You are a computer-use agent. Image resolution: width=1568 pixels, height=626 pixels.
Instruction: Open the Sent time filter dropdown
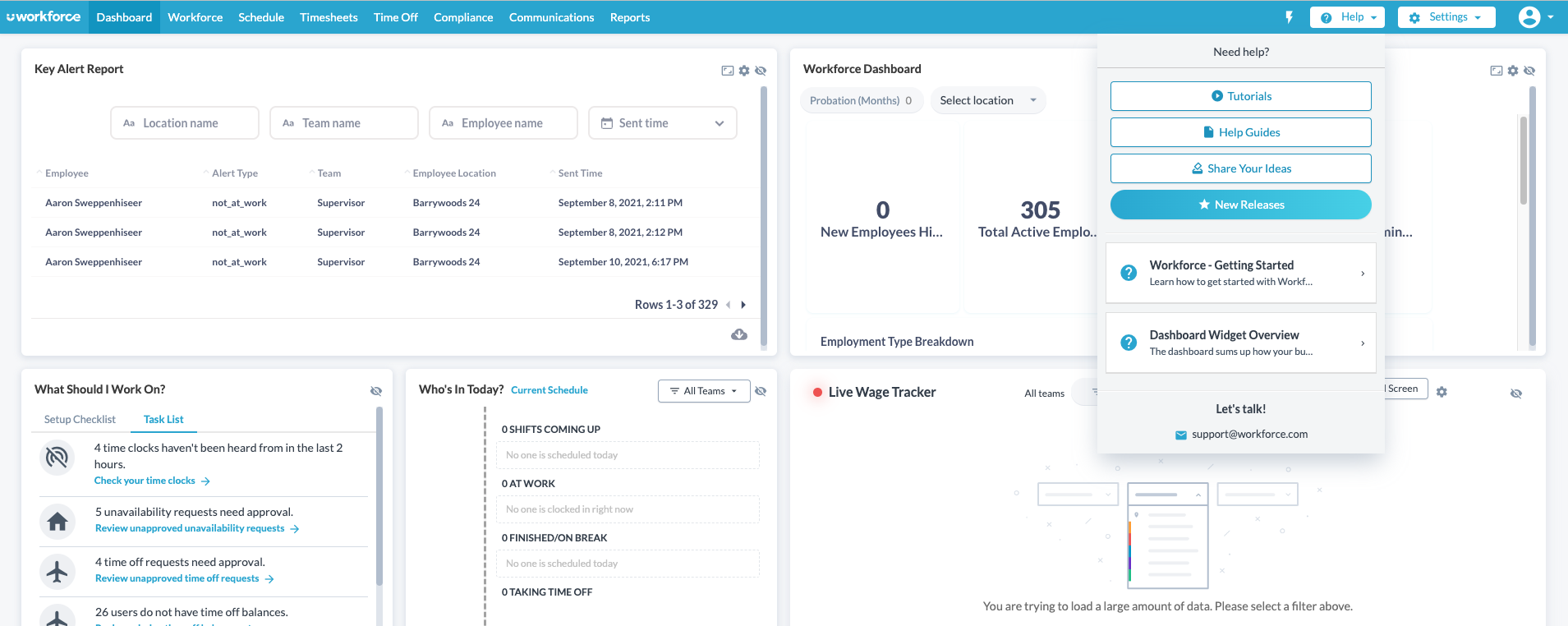pos(662,123)
